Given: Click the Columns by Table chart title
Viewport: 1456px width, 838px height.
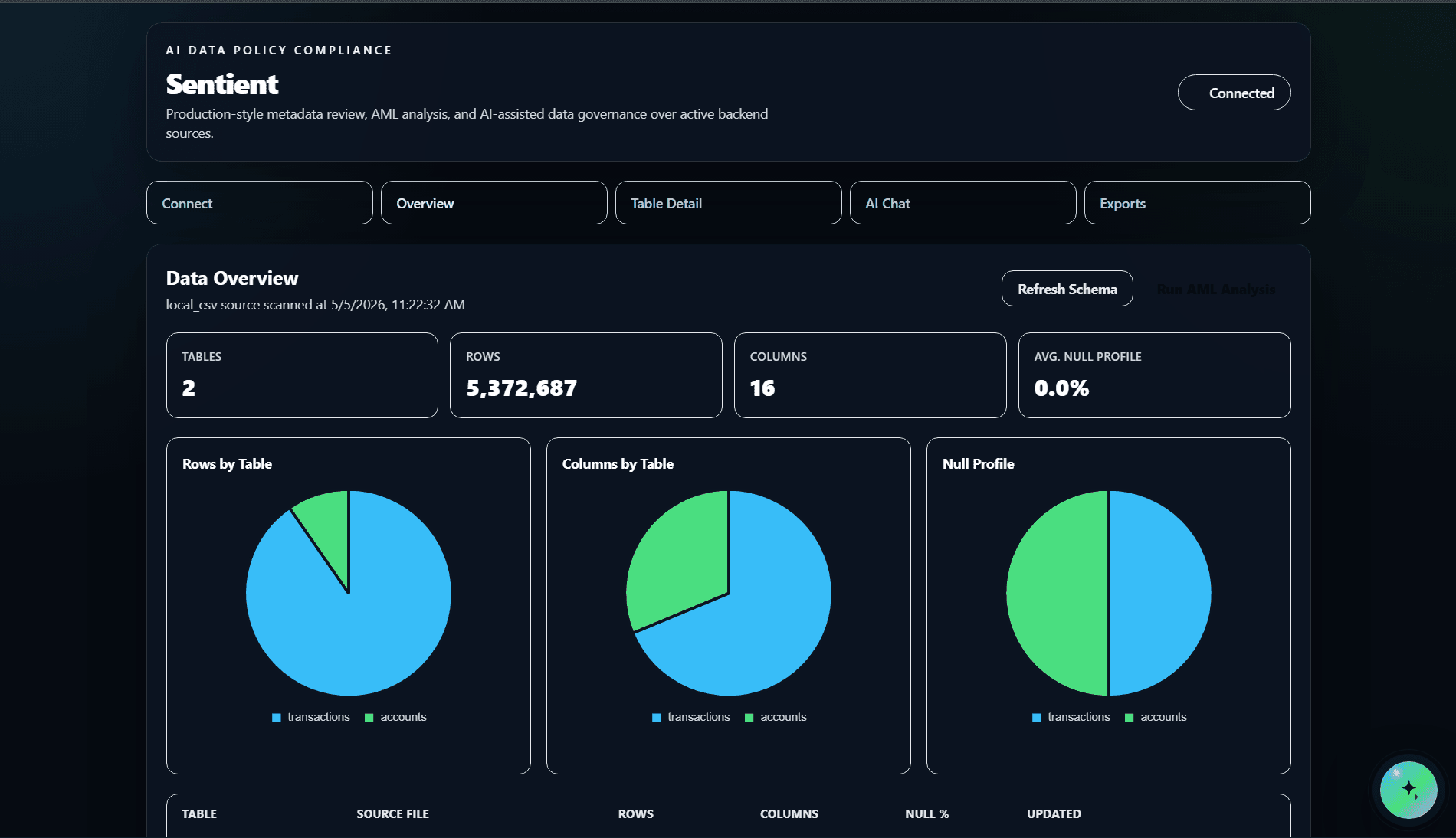Looking at the screenshot, I should 618,464.
